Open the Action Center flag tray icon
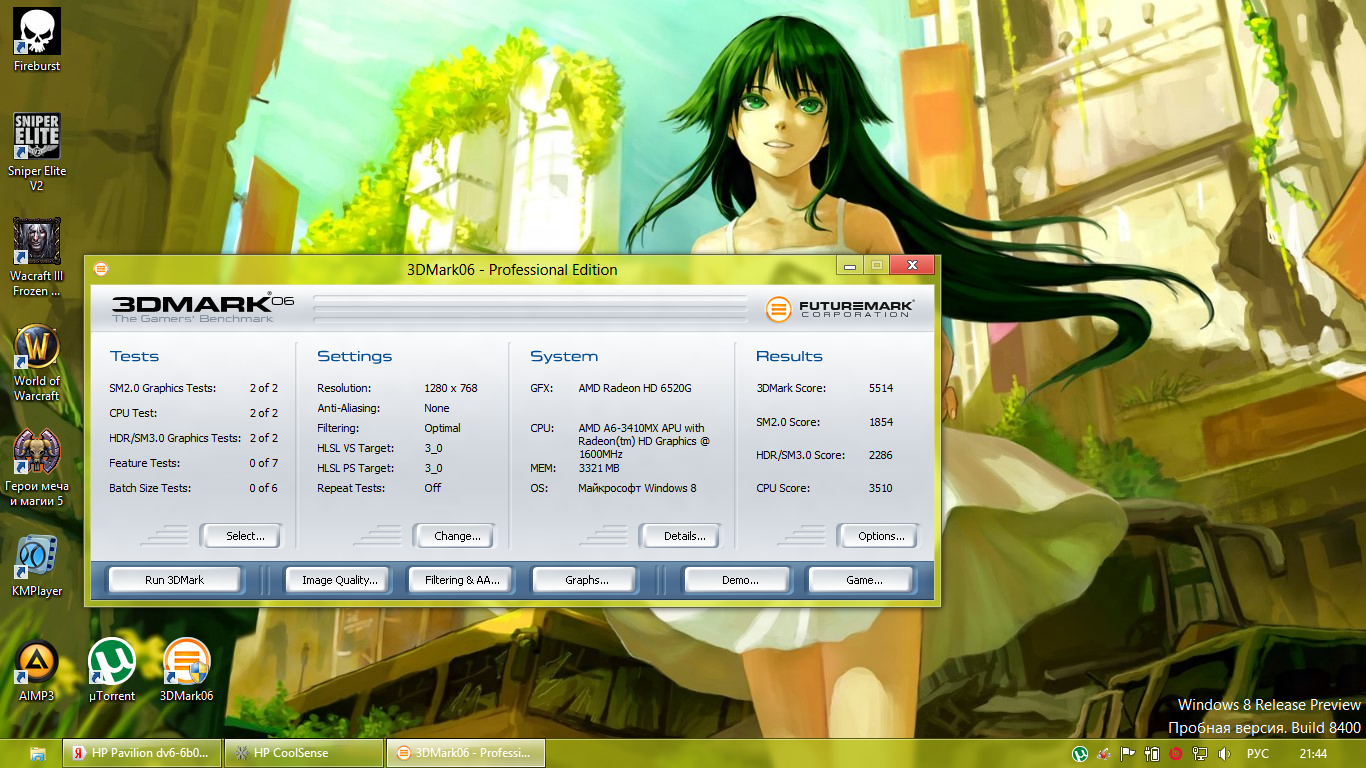 [x=1127, y=753]
